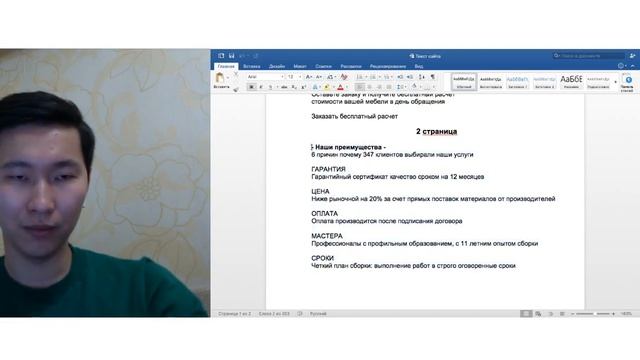Open the Styles Pane (Панель стилей)
Viewport: 640px width, 360px height.
pos(628,83)
